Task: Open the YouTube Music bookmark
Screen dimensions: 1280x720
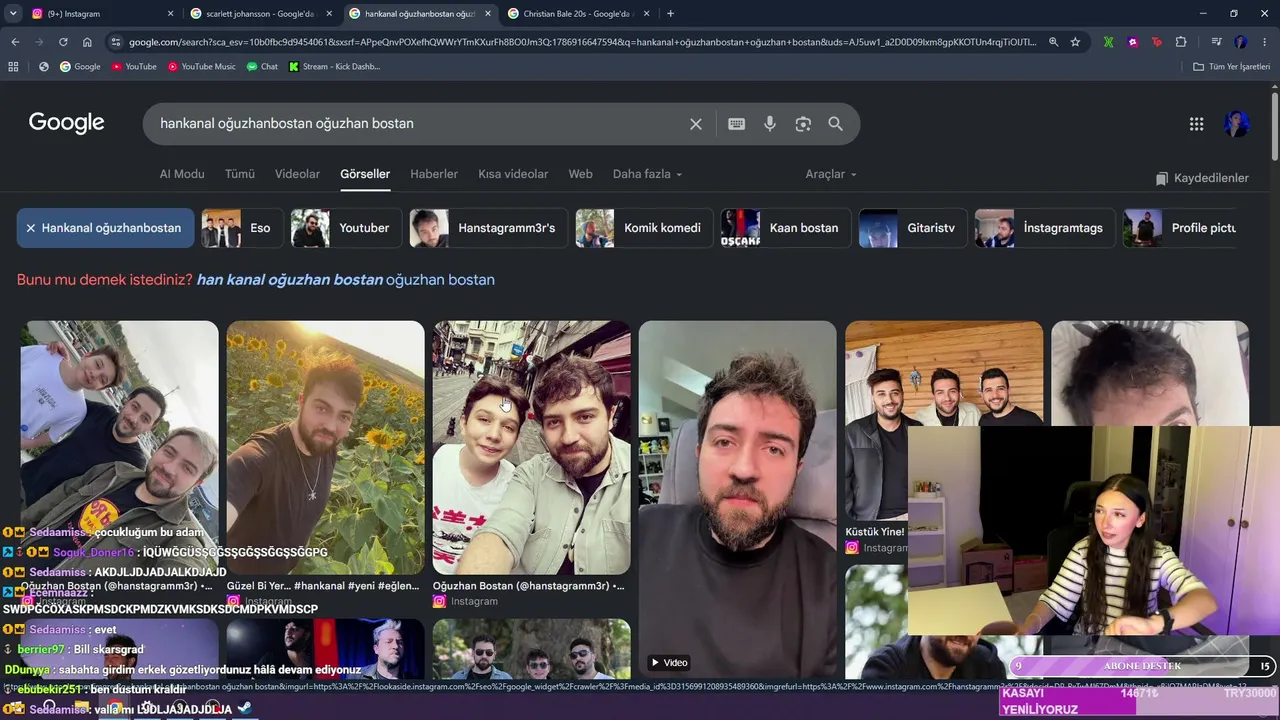Action: click(x=202, y=67)
